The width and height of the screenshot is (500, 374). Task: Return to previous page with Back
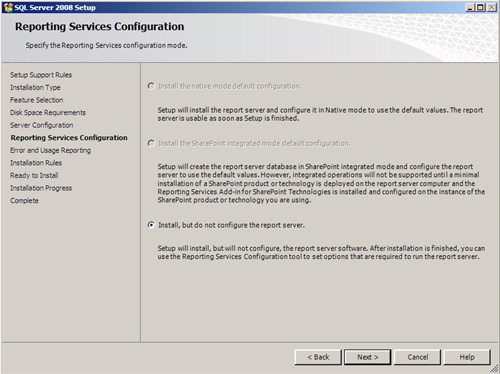[318, 357]
